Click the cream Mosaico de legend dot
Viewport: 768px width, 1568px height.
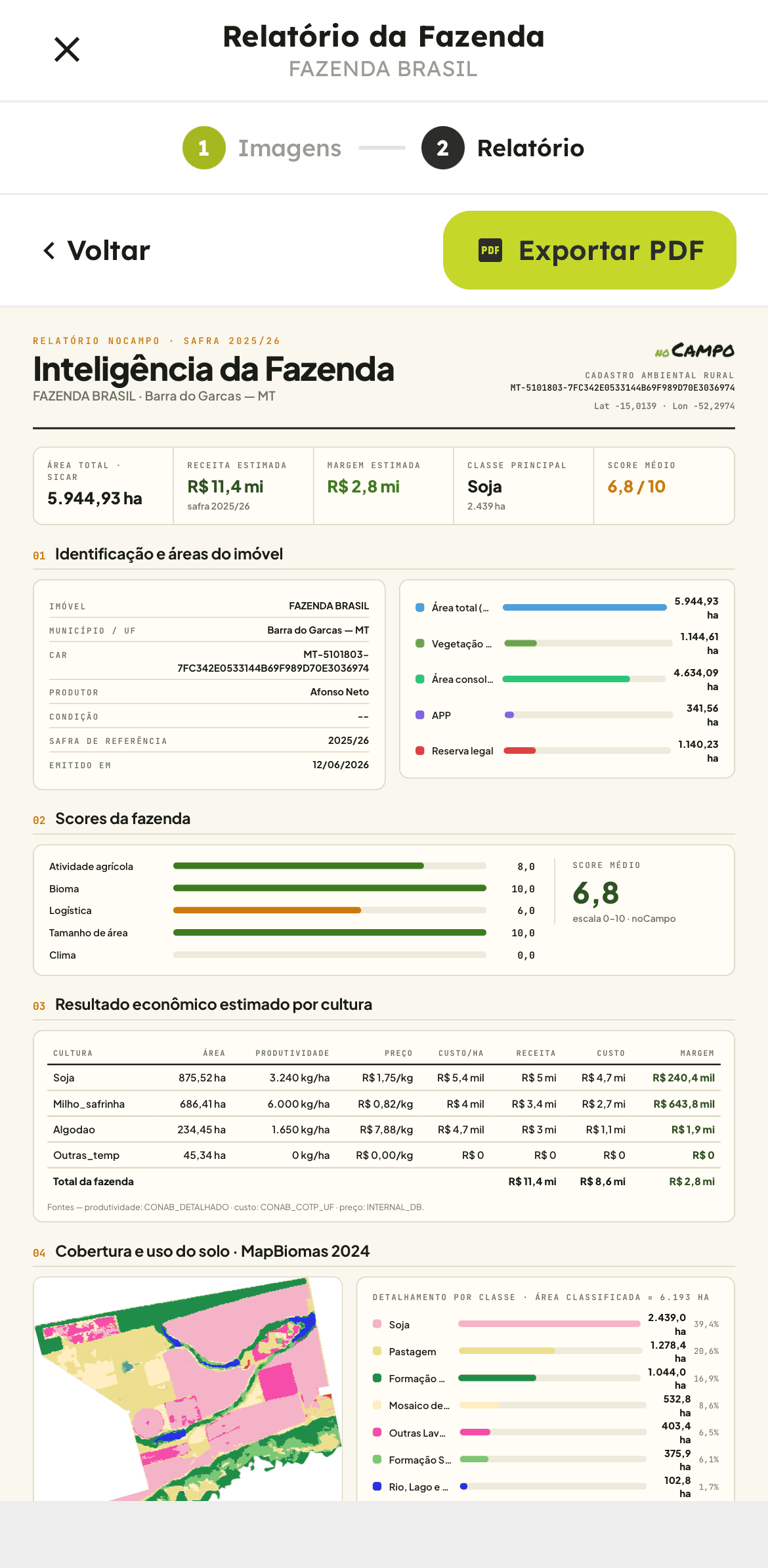tap(377, 1405)
